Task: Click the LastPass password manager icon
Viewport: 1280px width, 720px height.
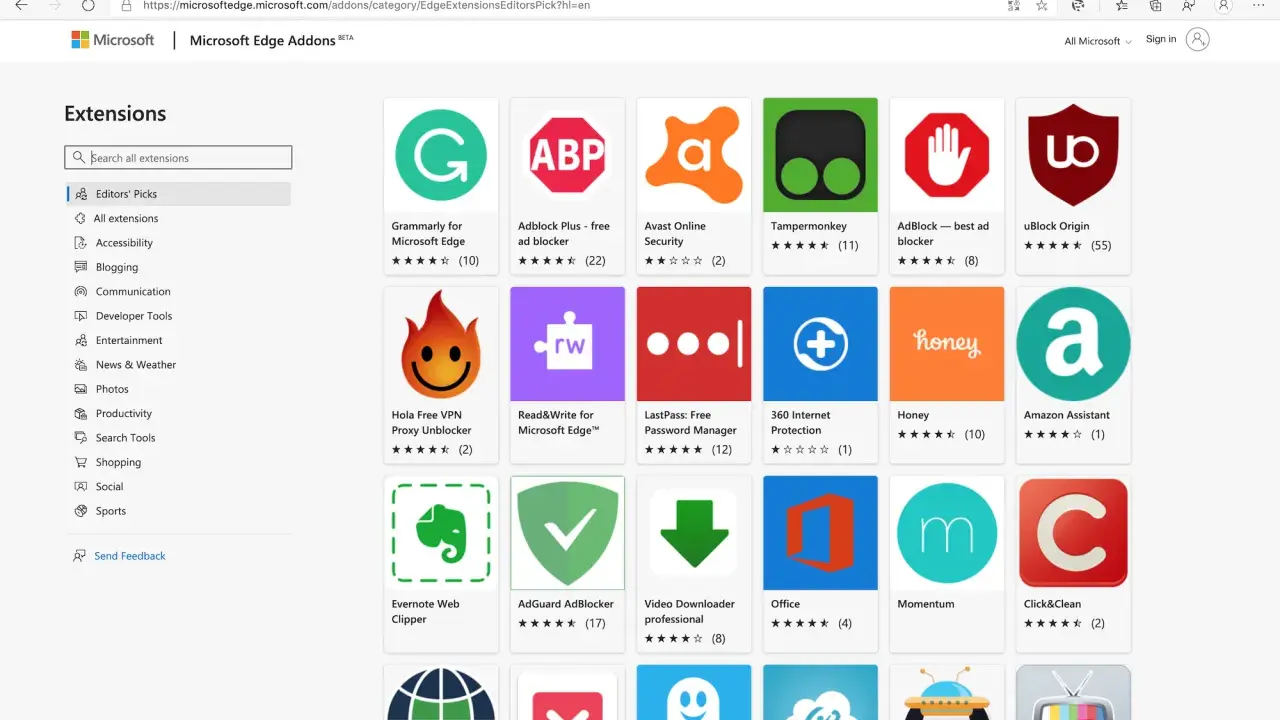Action: coord(694,344)
